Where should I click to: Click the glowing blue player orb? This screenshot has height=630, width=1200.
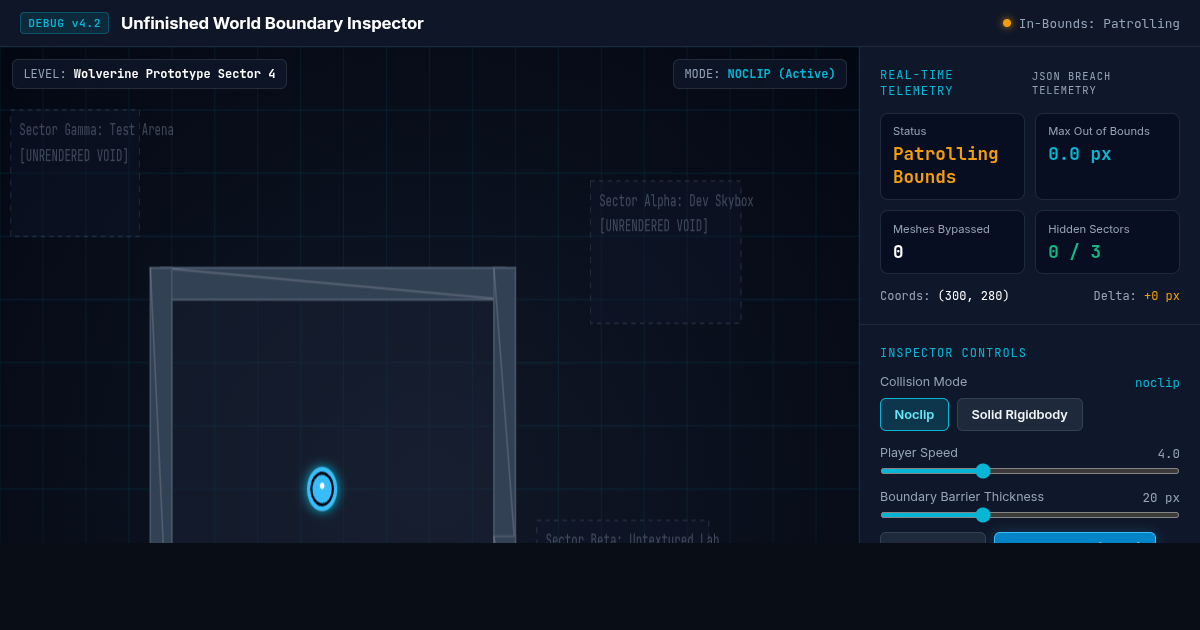click(x=322, y=488)
